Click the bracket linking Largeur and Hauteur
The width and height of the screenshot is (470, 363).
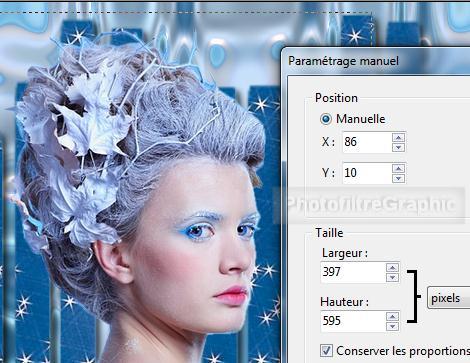(413, 297)
